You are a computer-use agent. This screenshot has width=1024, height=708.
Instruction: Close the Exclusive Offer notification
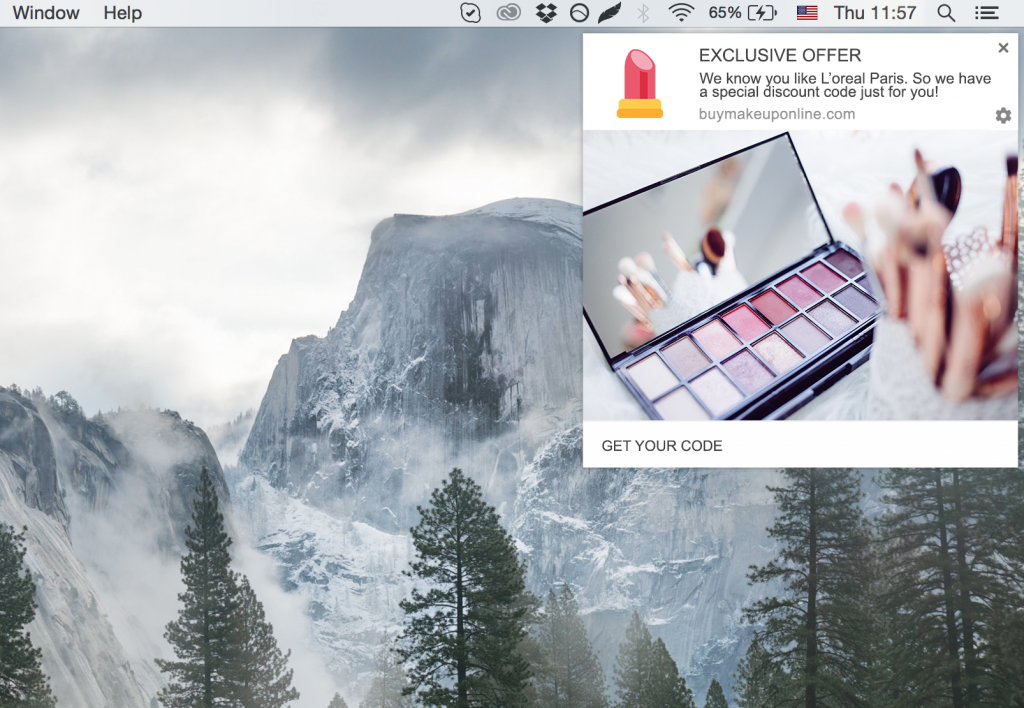tap(1003, 48)
